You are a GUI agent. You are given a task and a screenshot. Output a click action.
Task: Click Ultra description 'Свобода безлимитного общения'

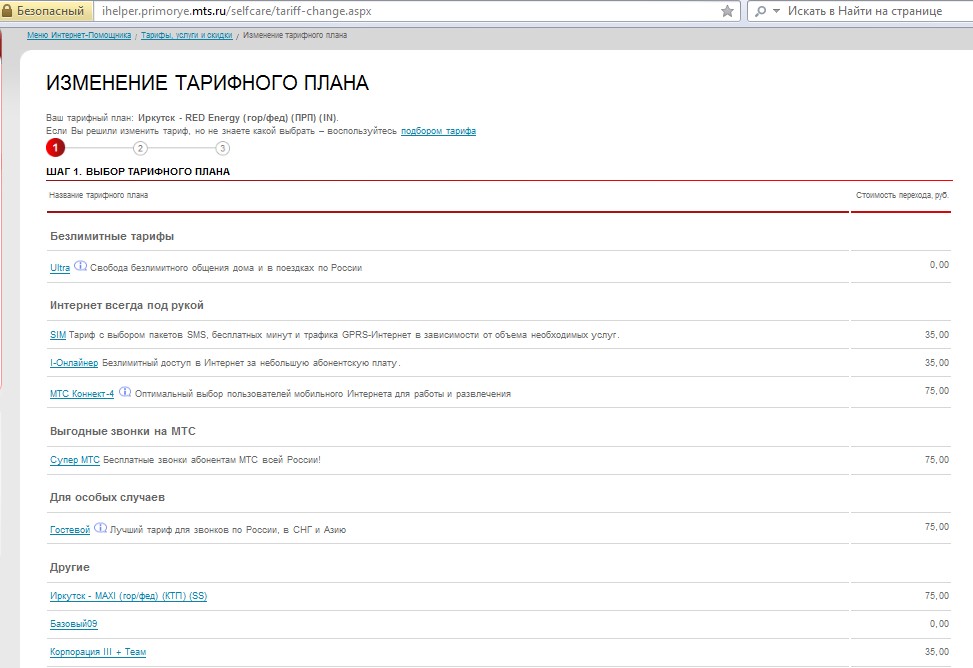161,268
